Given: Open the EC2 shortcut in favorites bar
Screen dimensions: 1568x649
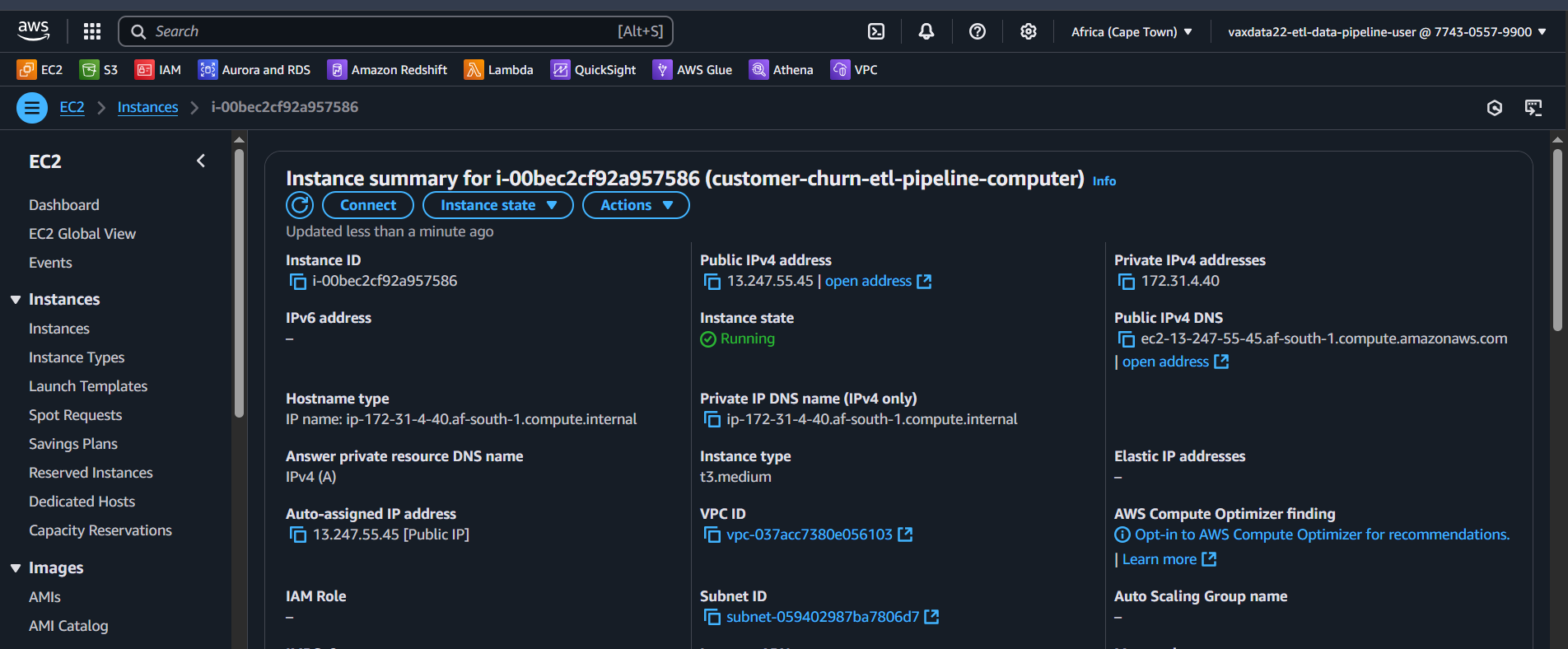Looking at the screenshot, I should pos(40,70).
